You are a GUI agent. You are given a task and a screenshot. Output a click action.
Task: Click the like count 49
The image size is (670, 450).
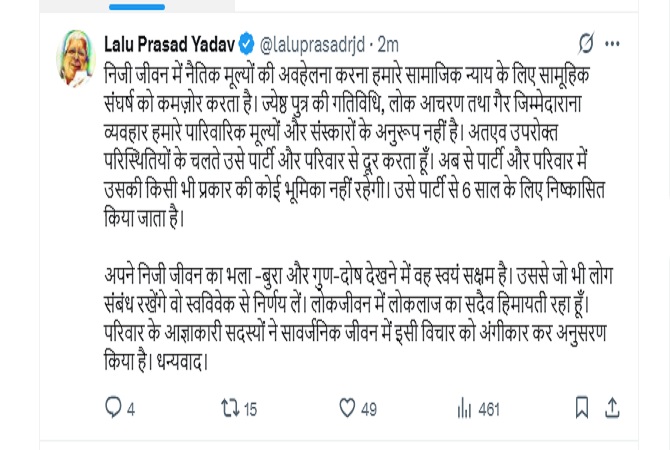coord(369,408)
